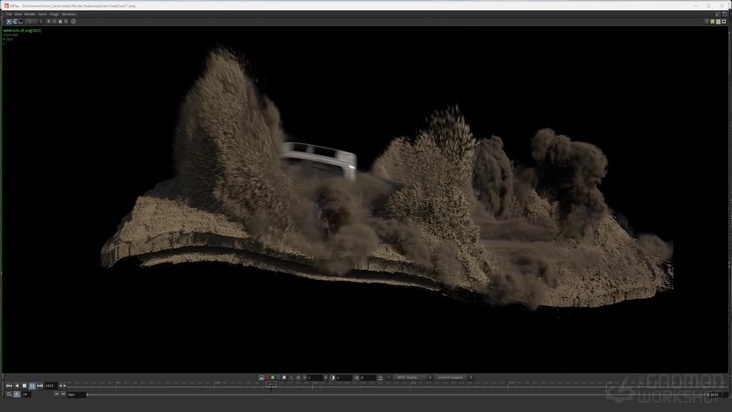Image resolution: width=732 pixels, height=412 pixels.
Task: Click the stop playback button
Action: (24, 385)
